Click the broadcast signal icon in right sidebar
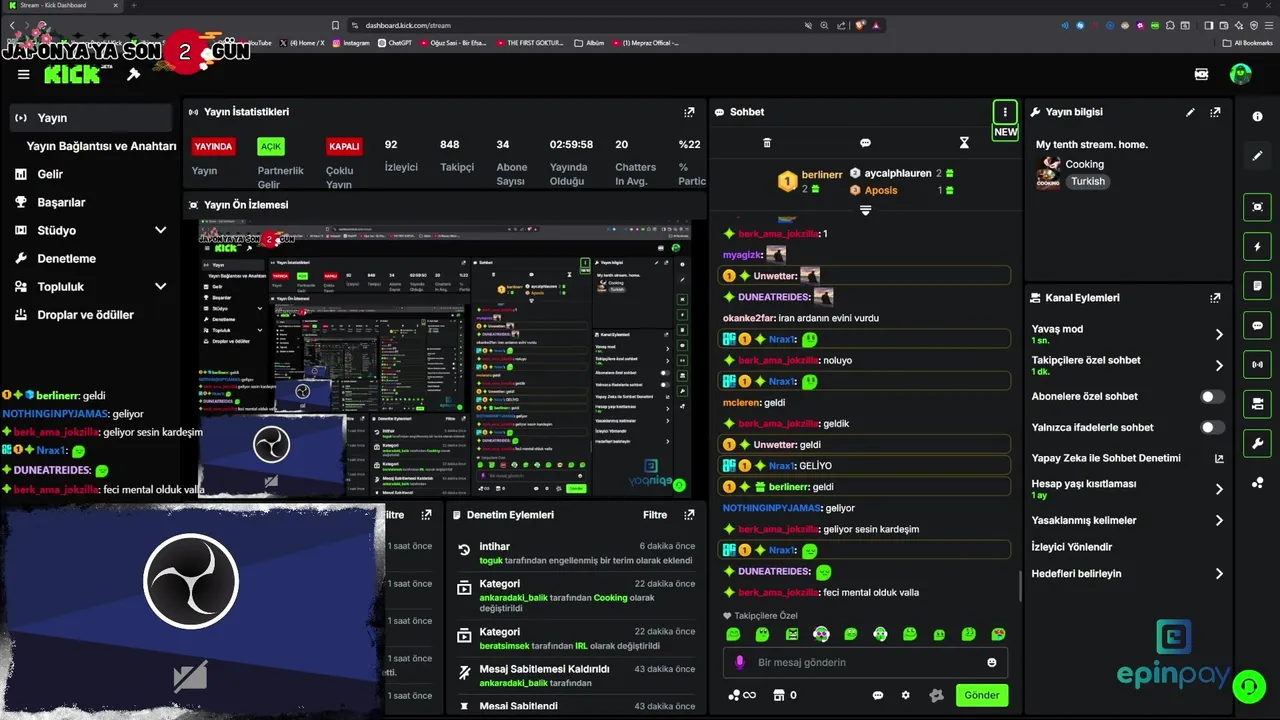The height and width of the screenshot is (720, 1280). pos(1258,365)
